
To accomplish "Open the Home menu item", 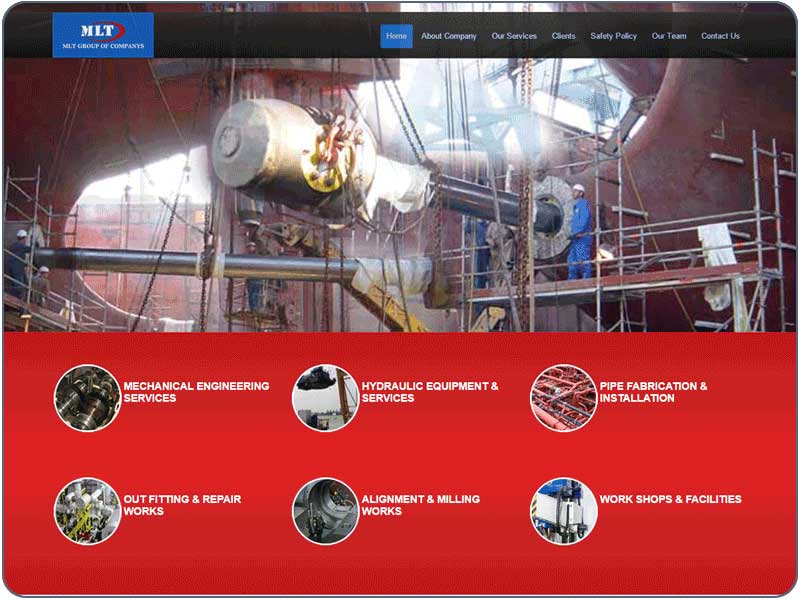I will 396,36.
